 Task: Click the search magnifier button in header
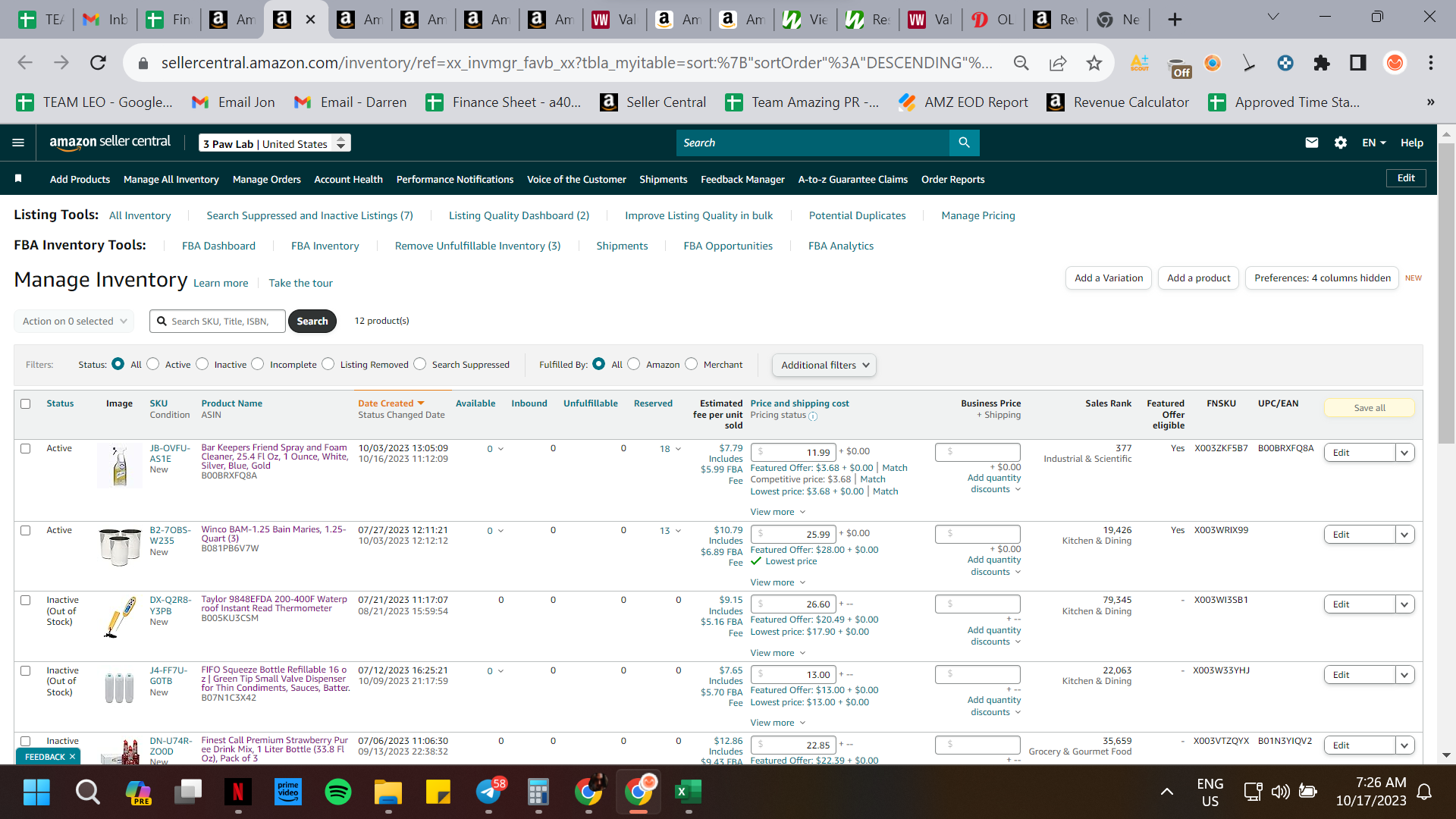coord(964,143)
